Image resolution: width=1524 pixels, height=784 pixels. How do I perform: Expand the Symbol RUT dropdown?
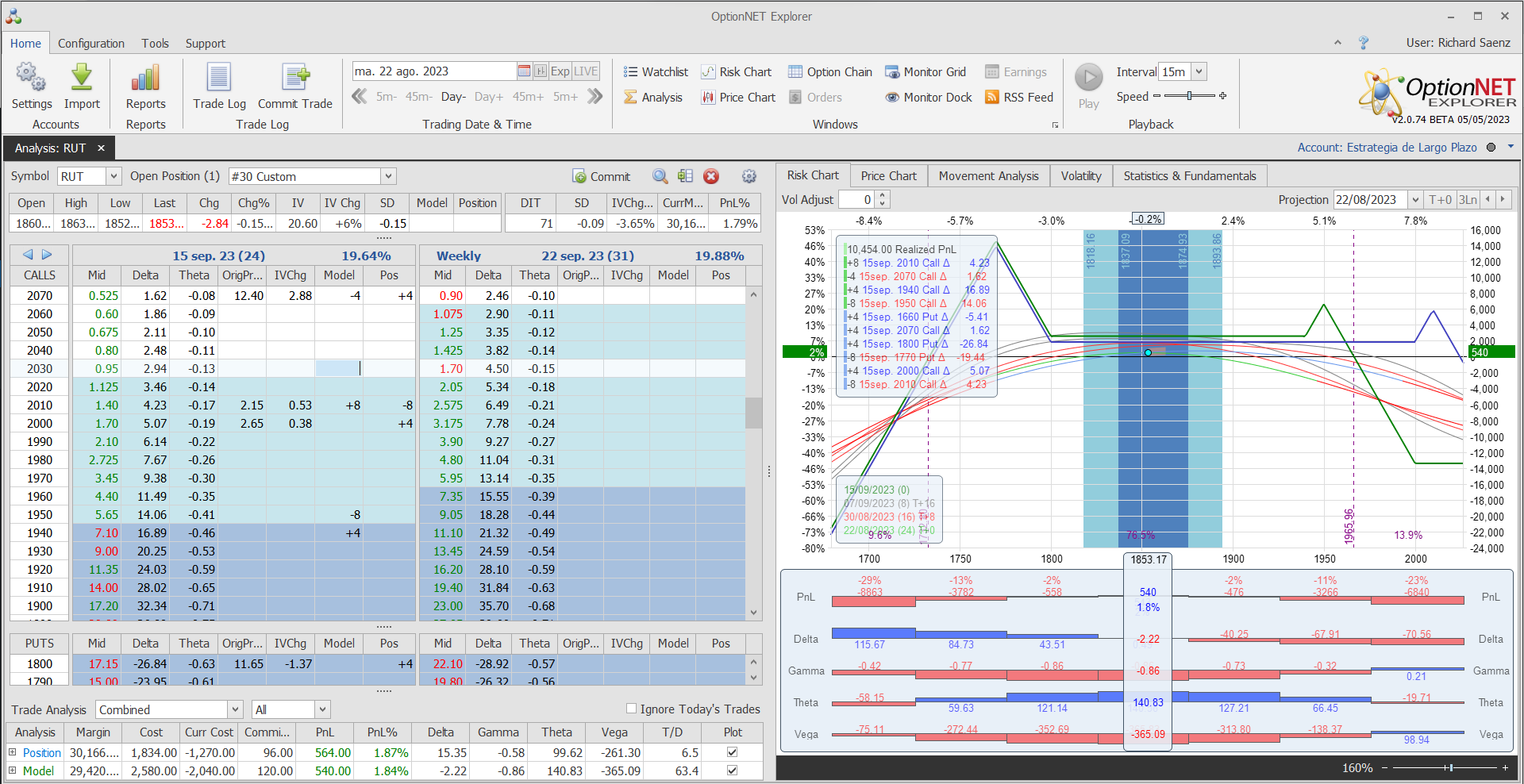tap(114, 176)
